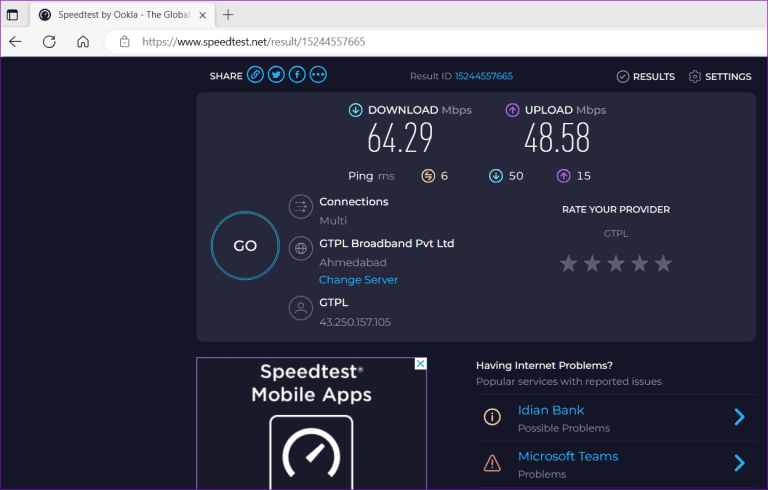
Task: Click the Change Server link
Action: (x=358, y=280)
